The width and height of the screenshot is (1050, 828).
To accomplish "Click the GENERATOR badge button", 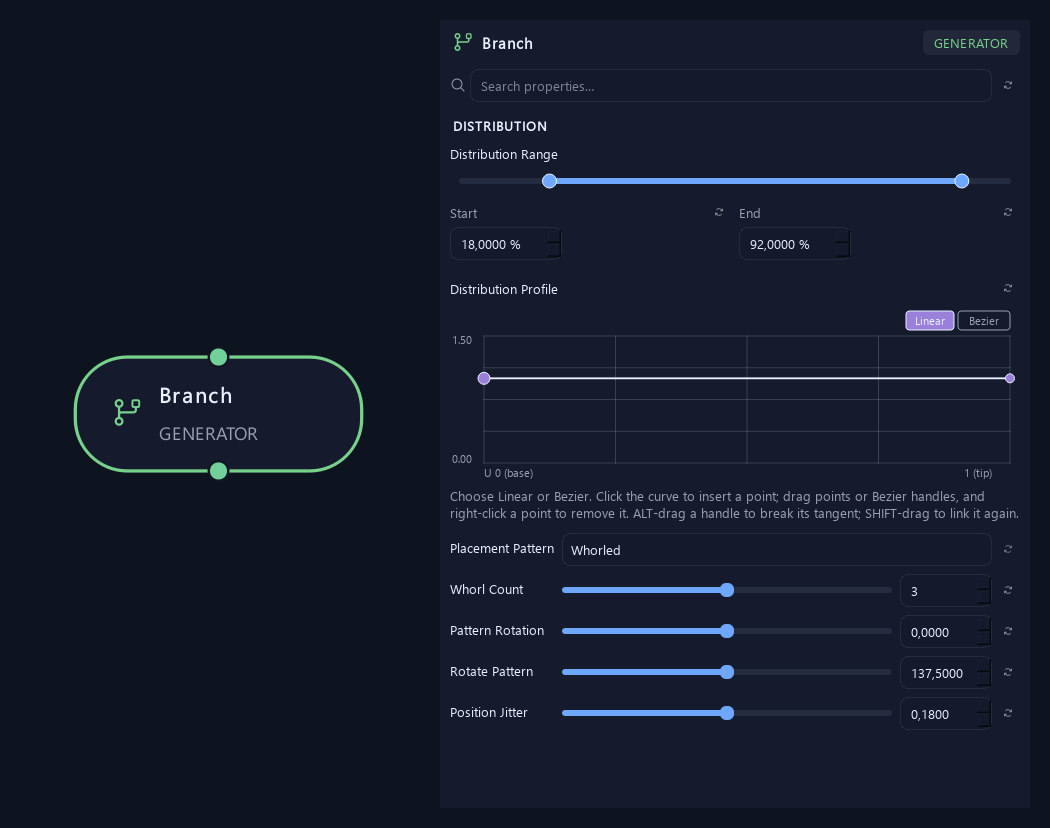I will click(x=971, y=43).
